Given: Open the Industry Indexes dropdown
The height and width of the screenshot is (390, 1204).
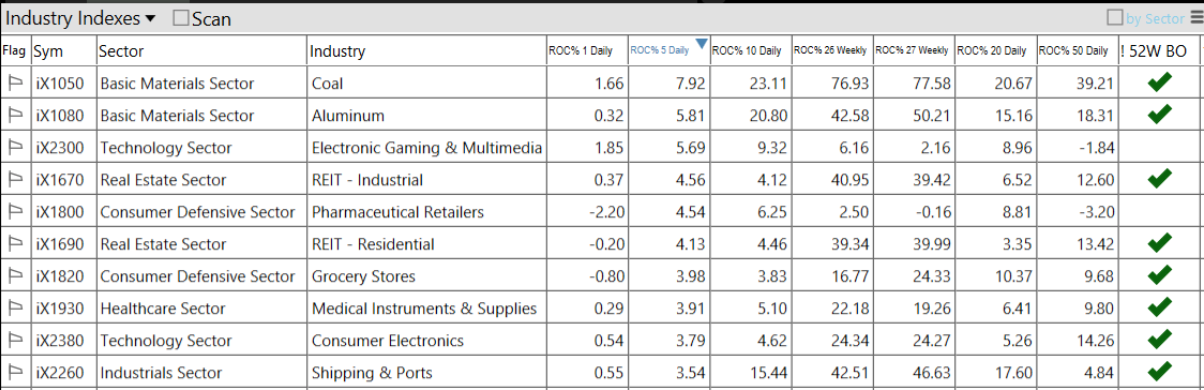Looking at the screenshot, I should click(x=81, y=18).
